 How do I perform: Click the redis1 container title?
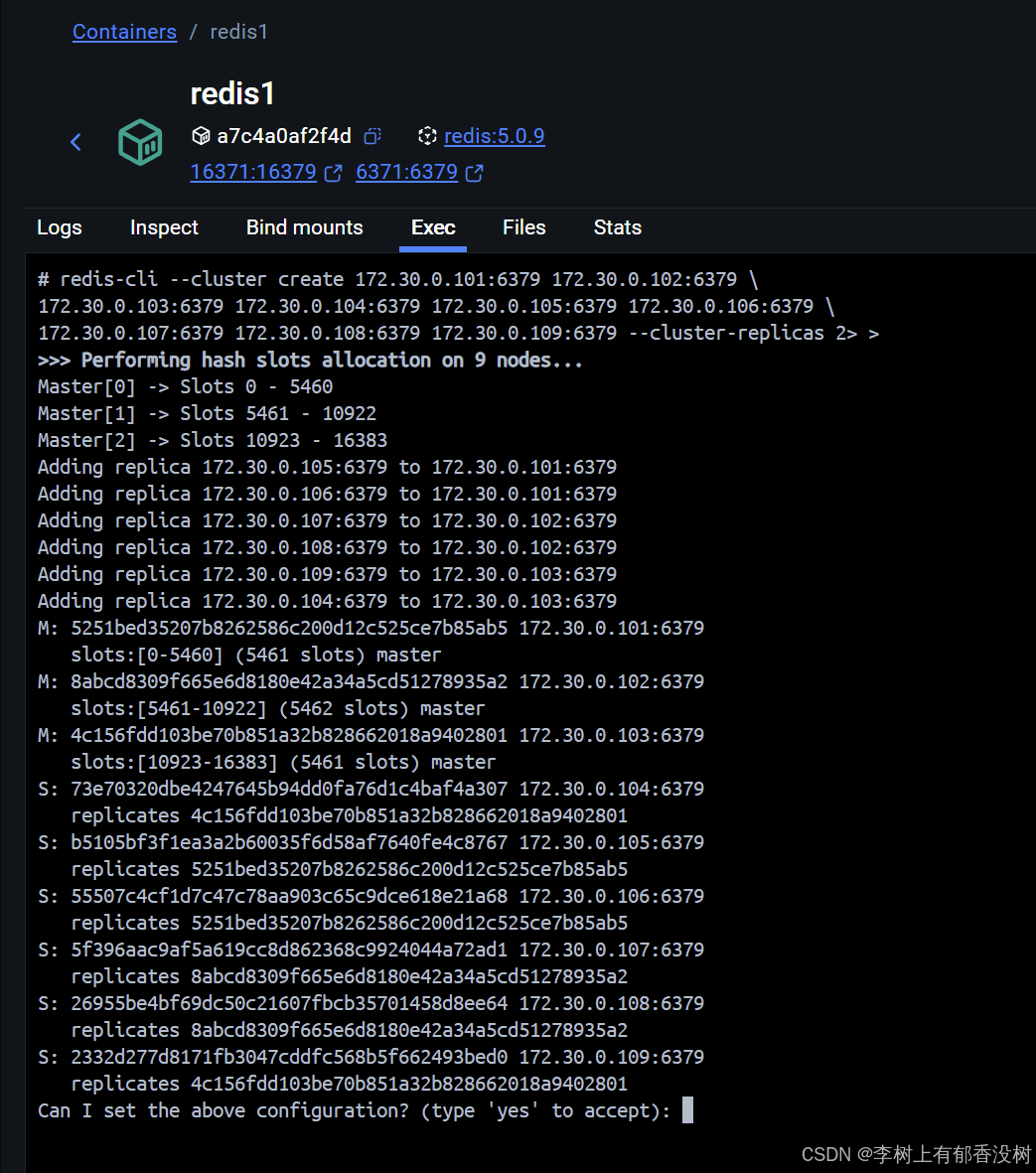[x=232, y=94]
